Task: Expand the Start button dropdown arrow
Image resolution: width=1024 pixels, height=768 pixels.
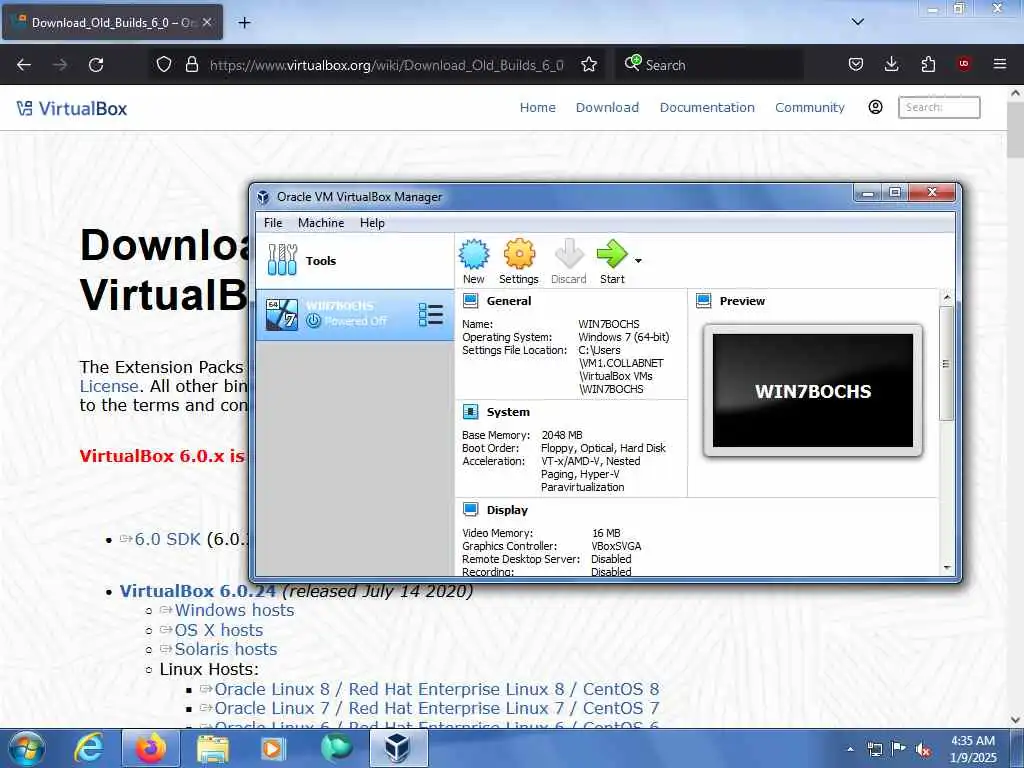Action: click(x=638, y=261)
